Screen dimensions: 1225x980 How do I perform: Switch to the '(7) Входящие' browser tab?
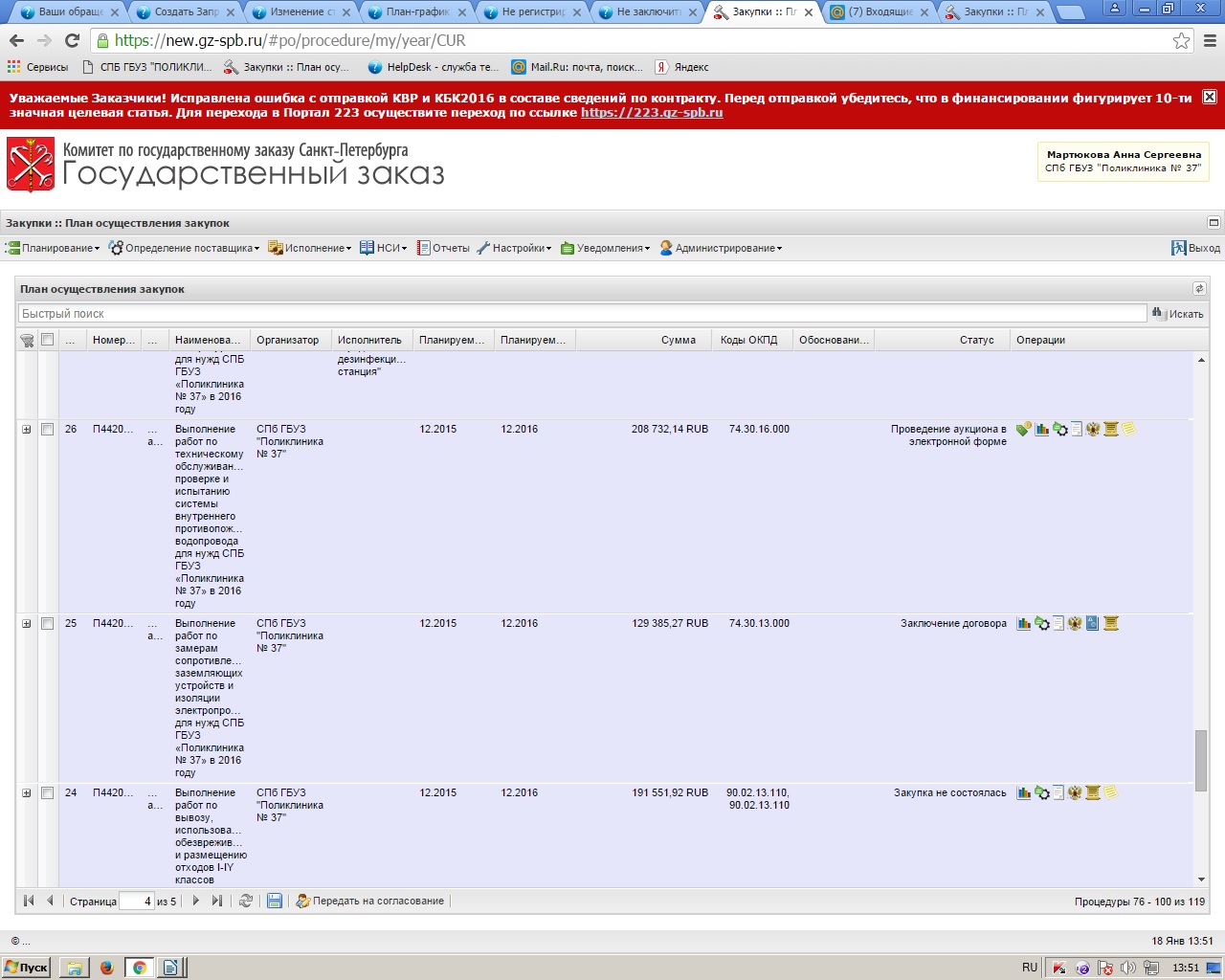coord(880,11)
